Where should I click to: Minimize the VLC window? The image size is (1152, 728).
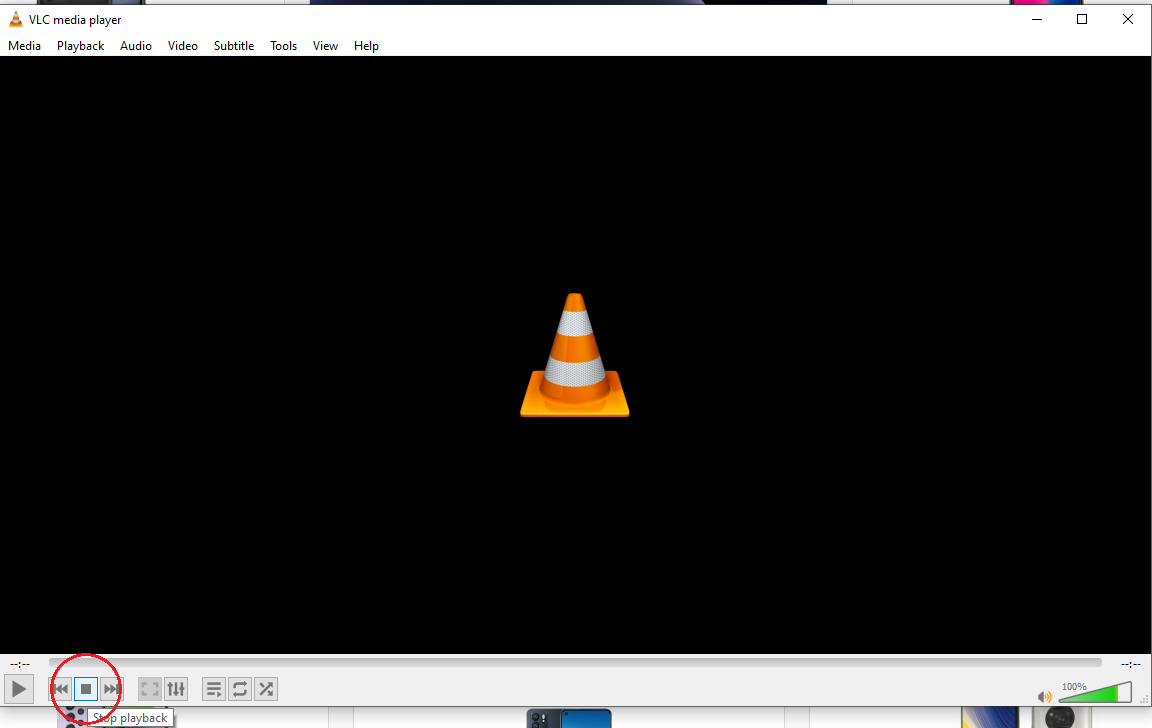(x=1037, y=19)
